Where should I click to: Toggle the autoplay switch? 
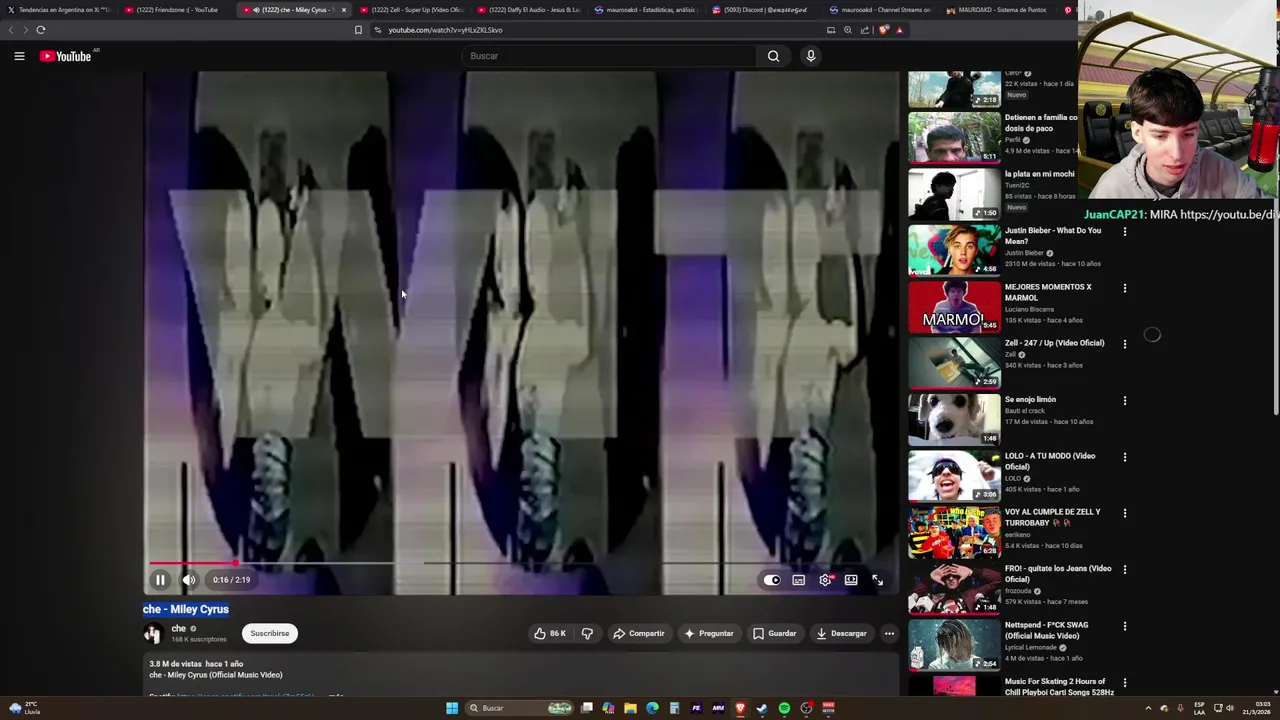pyautogui.click(x=772, y=580)
